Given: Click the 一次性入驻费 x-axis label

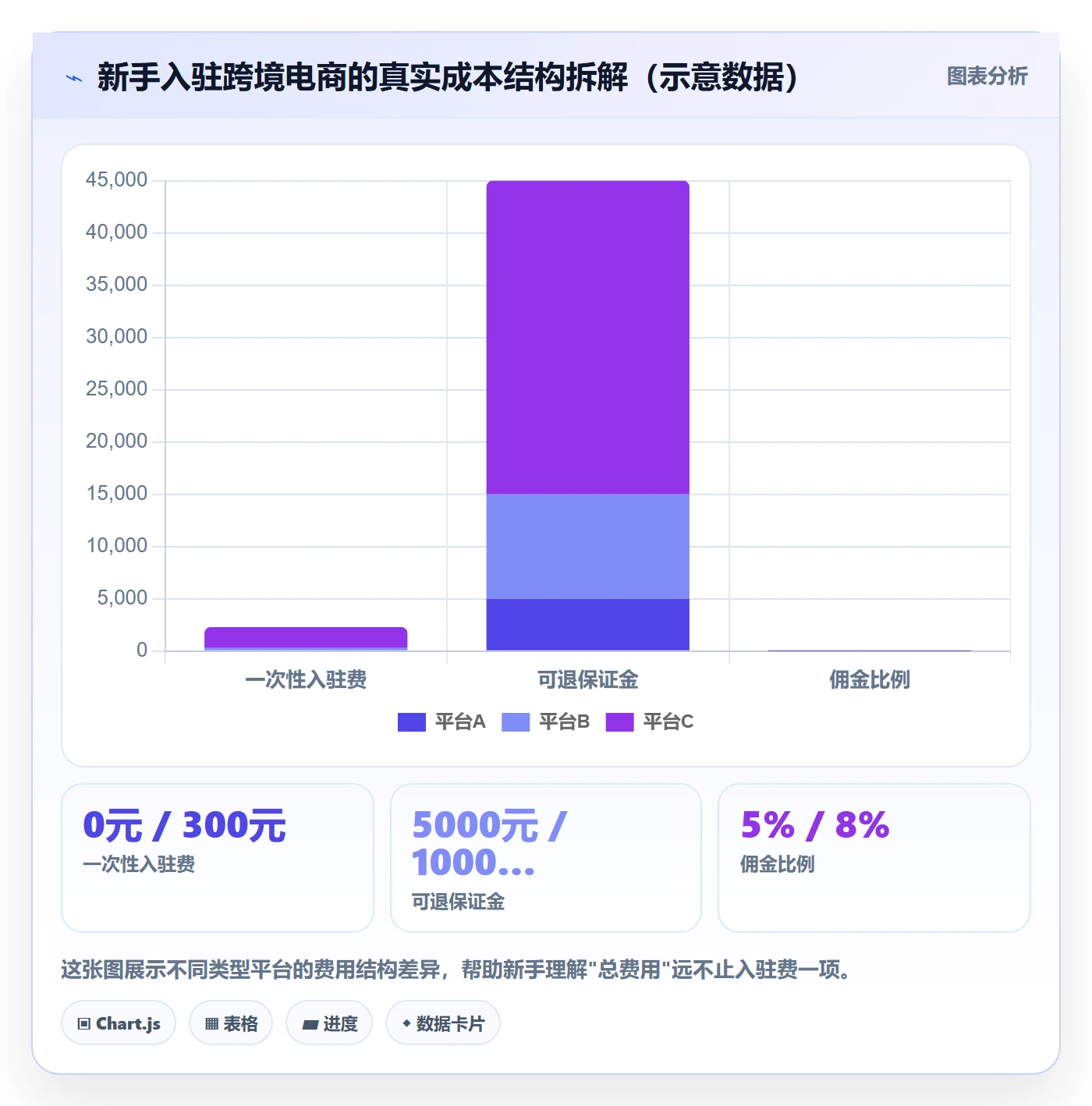Looking at the screenshot, I should point(306,679).
